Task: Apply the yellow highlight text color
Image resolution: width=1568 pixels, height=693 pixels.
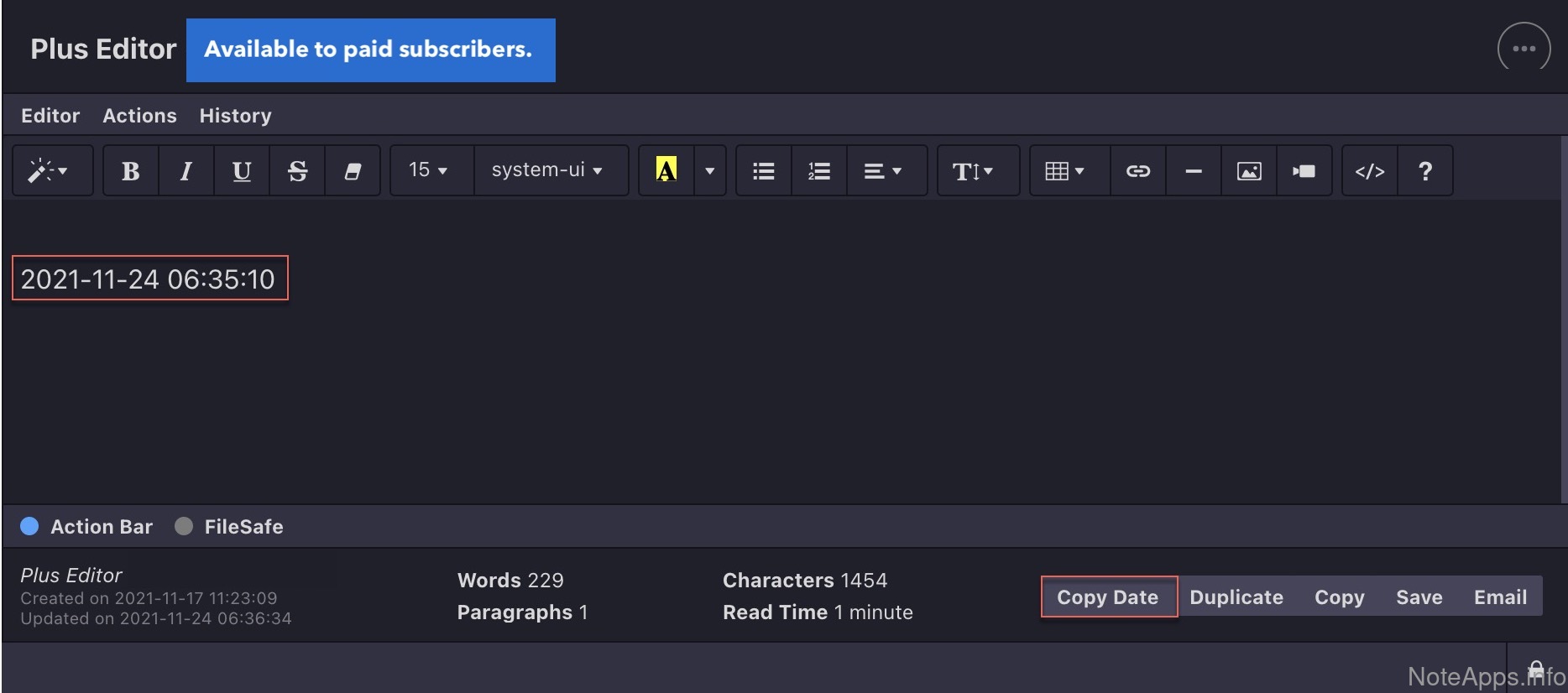Action: click(666, 170)
